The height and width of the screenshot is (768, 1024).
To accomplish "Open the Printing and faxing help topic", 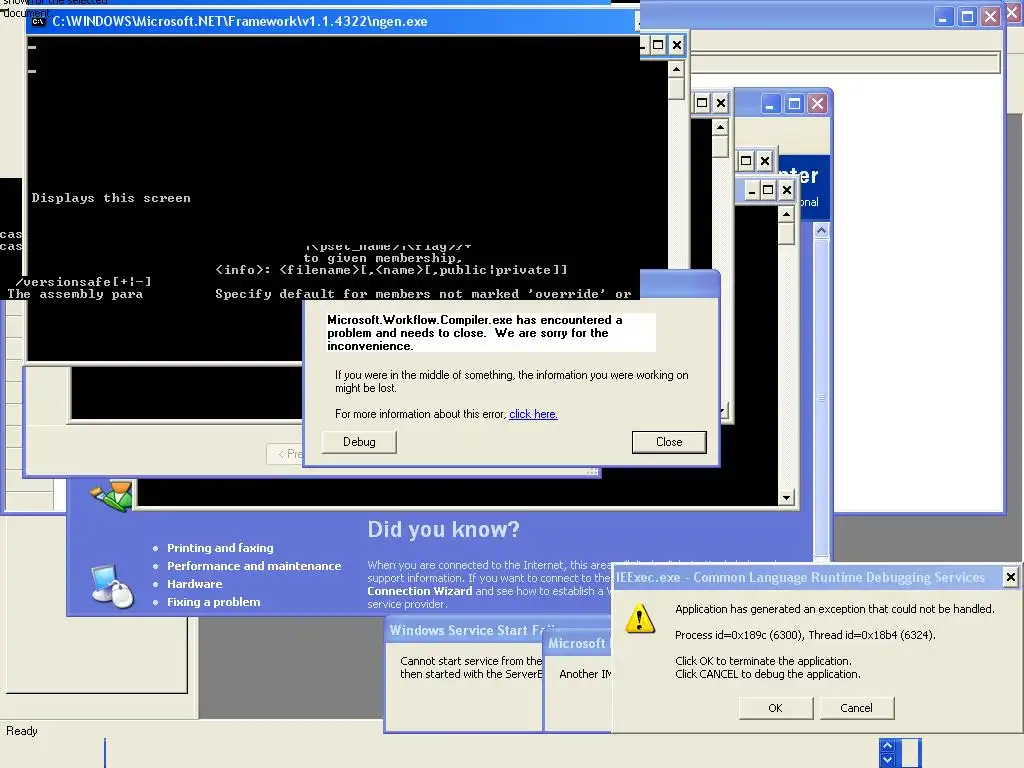I will [220, 548].
